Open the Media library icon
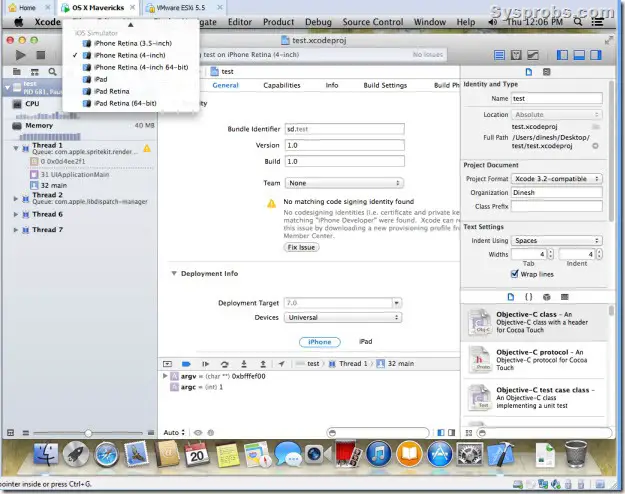Screen dimensions: 625x494 [x=564, y=297]
